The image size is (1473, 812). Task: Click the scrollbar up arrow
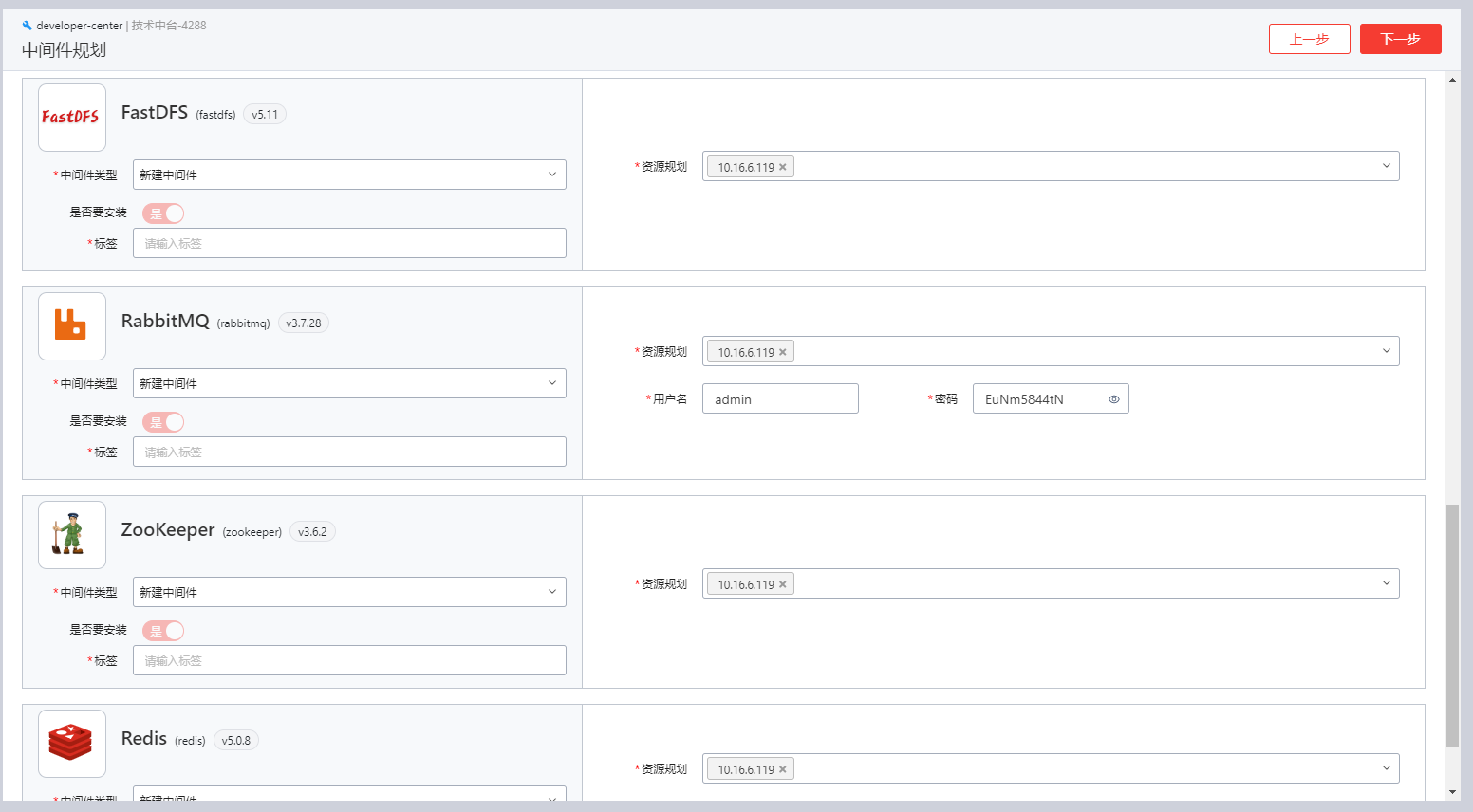click(x=1452, y=80)
